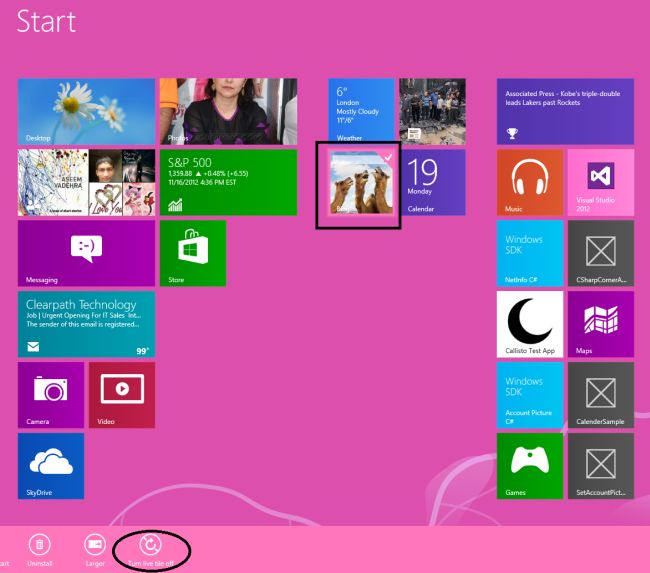Launch the Messaging app tile
Screen dimensions: 650x573
tap(86, 253)
